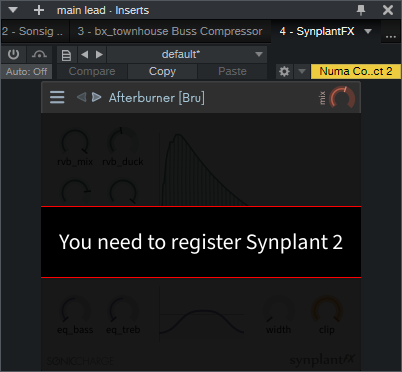Screen dimensions: 402x372
Task: Click the Numa Co..ct 2 focus button
Action: [x=356, y=71]
